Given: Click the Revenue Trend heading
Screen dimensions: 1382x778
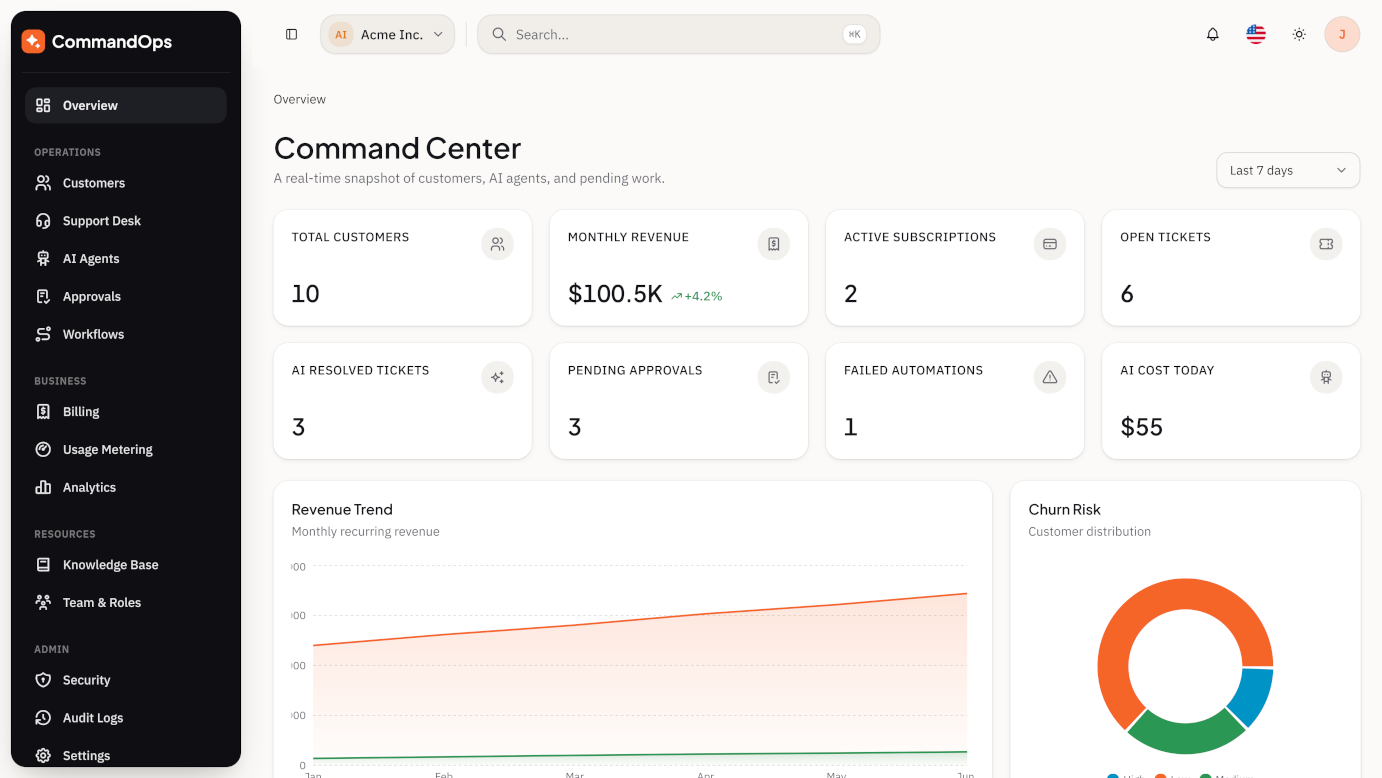Looking at the screenshot, I should (x=342, y=509).
